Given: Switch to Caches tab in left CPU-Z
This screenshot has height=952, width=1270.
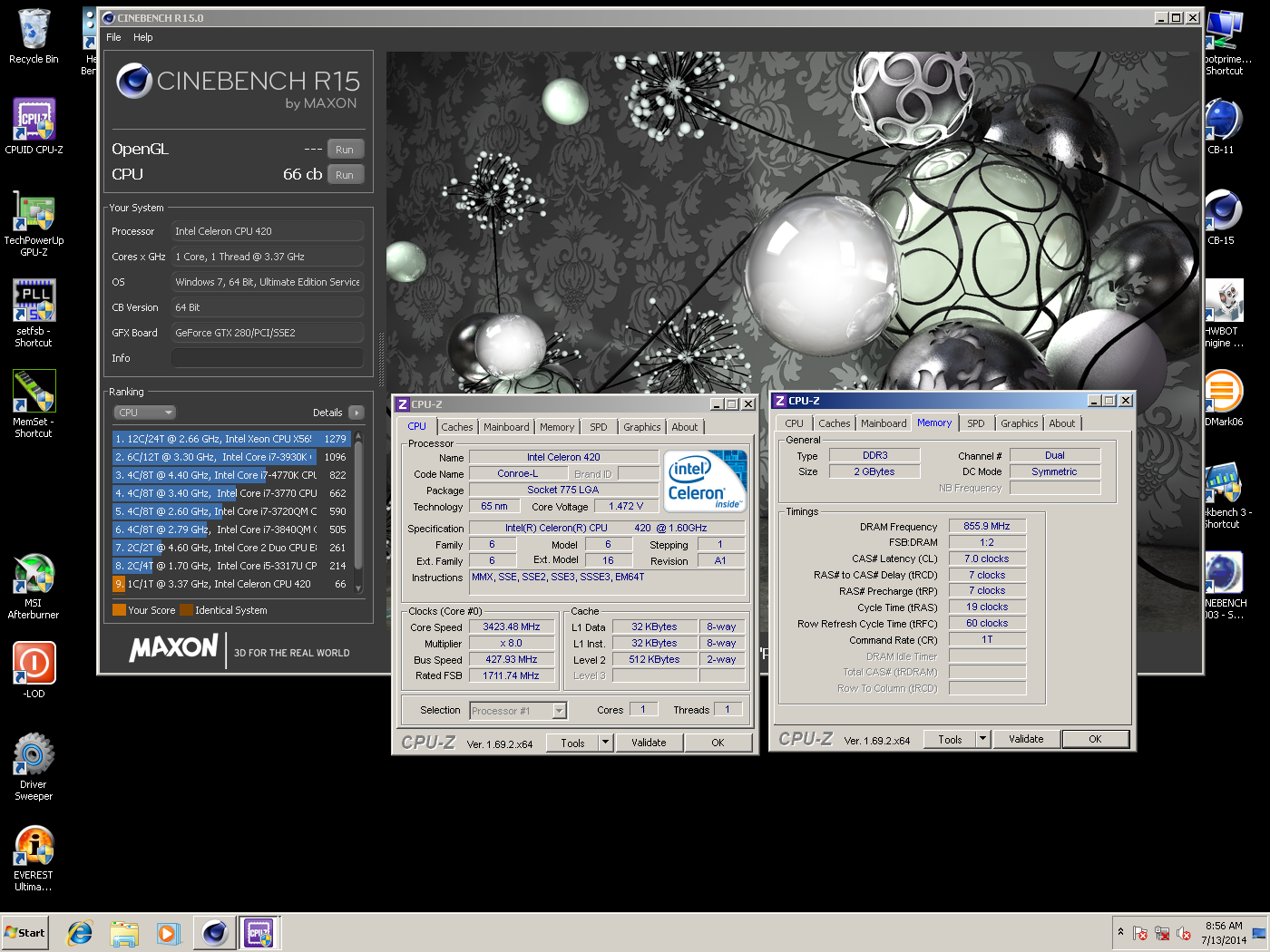Looking at the screenshot, I should click(x=457, y=427).
